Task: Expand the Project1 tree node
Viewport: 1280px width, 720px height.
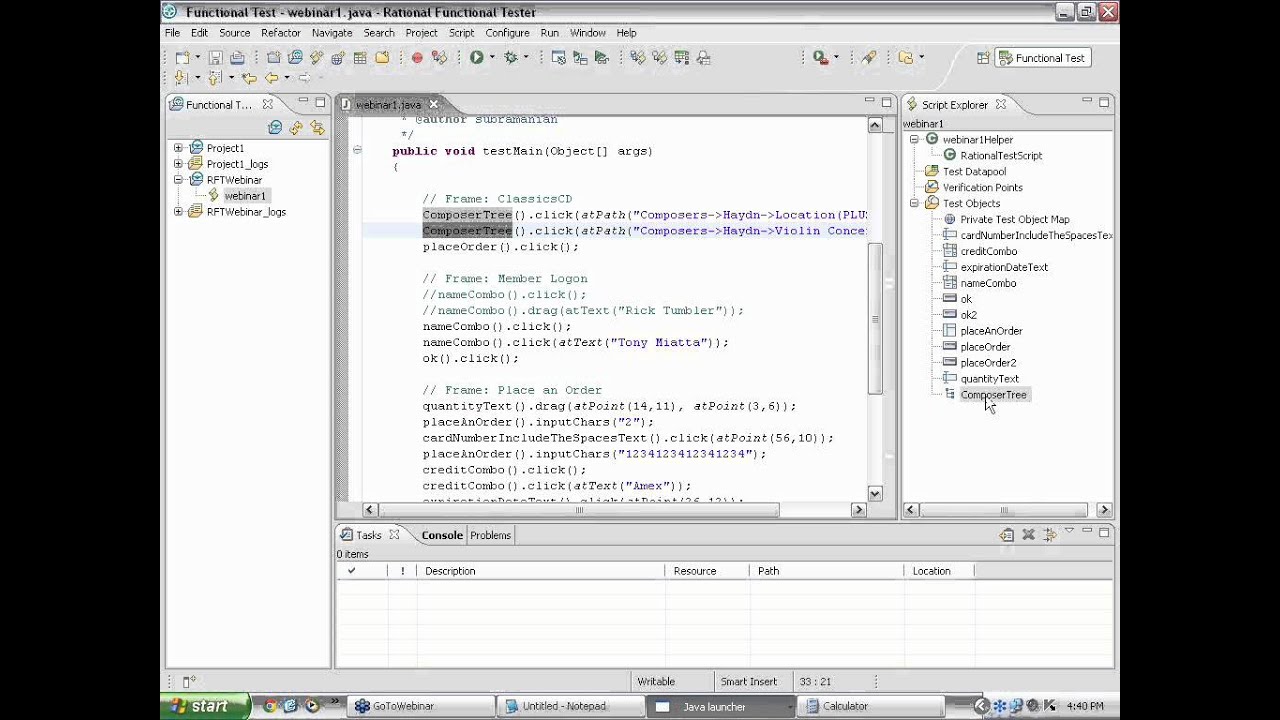Action: tap(178, 148)
